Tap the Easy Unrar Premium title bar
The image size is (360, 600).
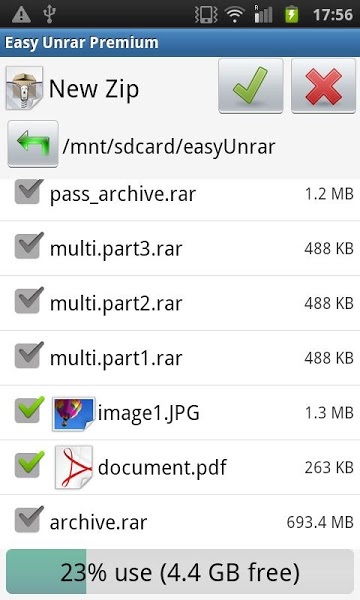tap(180, 42)
